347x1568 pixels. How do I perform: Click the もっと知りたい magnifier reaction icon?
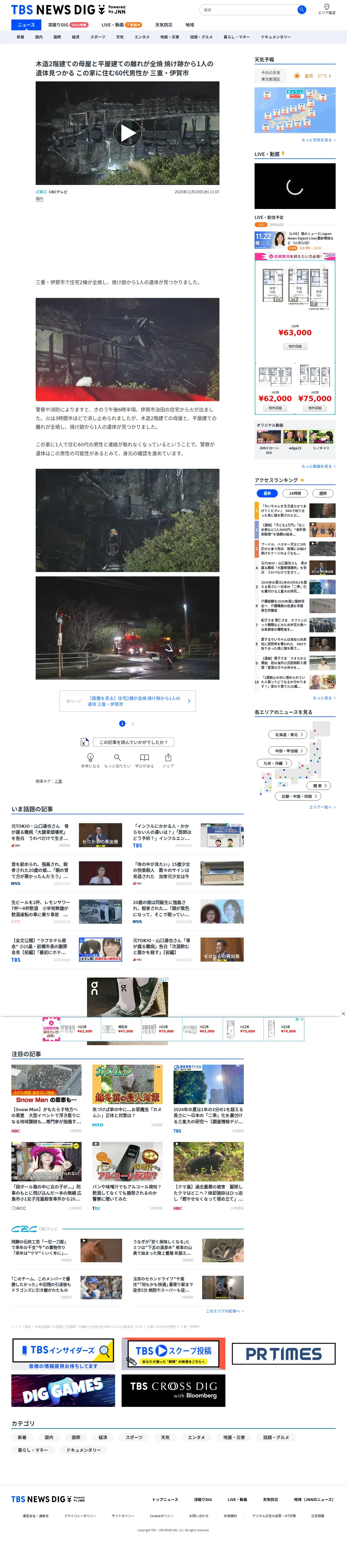click(x=117, y=757)
